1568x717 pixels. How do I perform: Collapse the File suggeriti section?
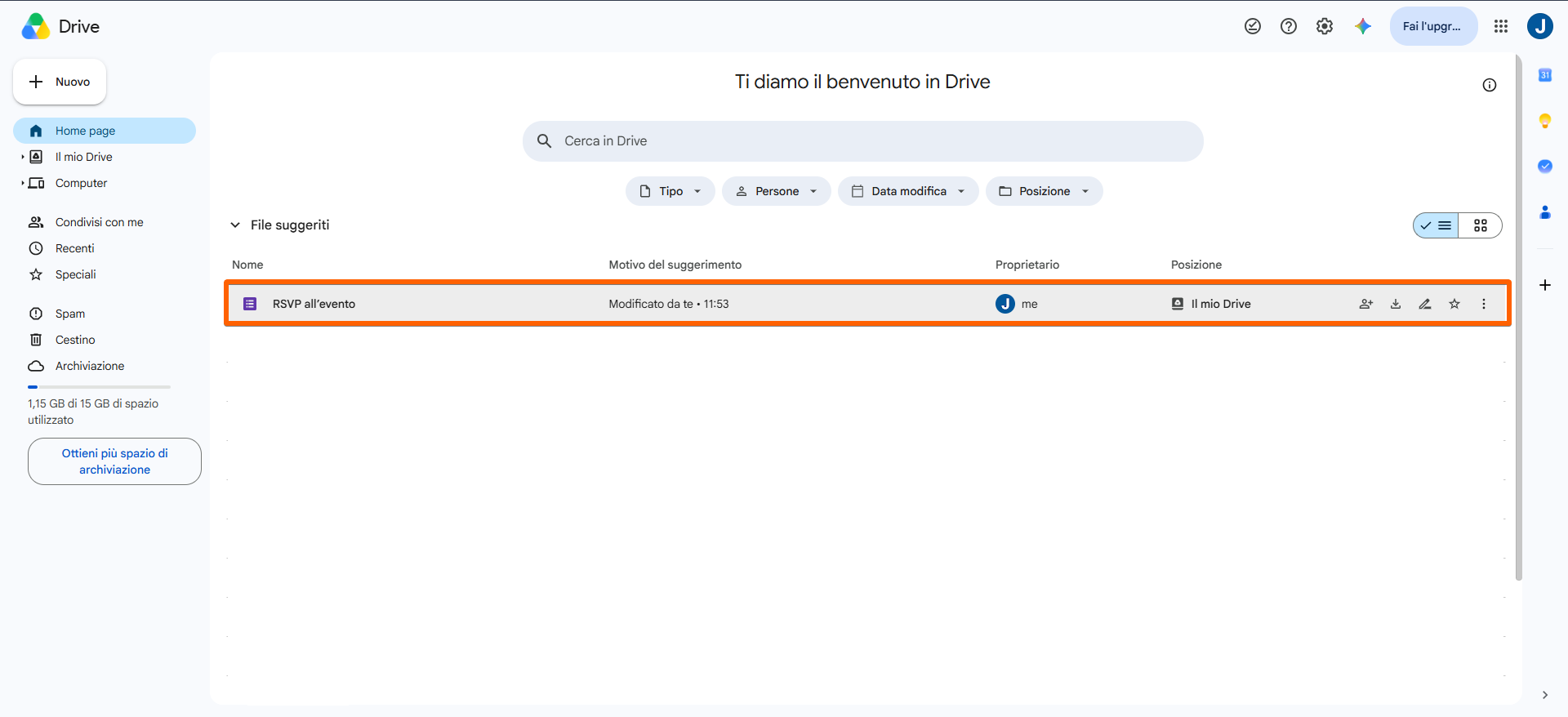coord(235,225)
